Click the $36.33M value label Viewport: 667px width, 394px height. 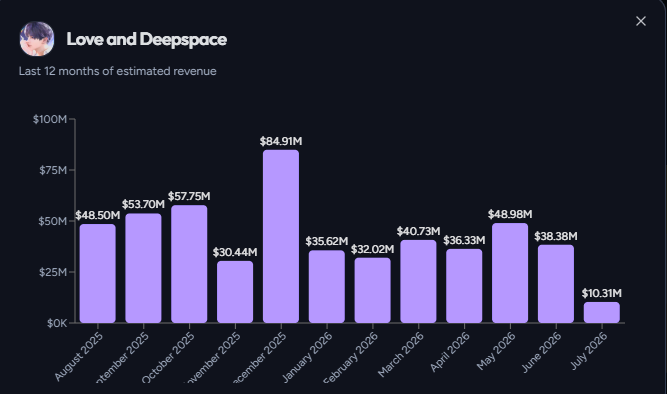464,240
